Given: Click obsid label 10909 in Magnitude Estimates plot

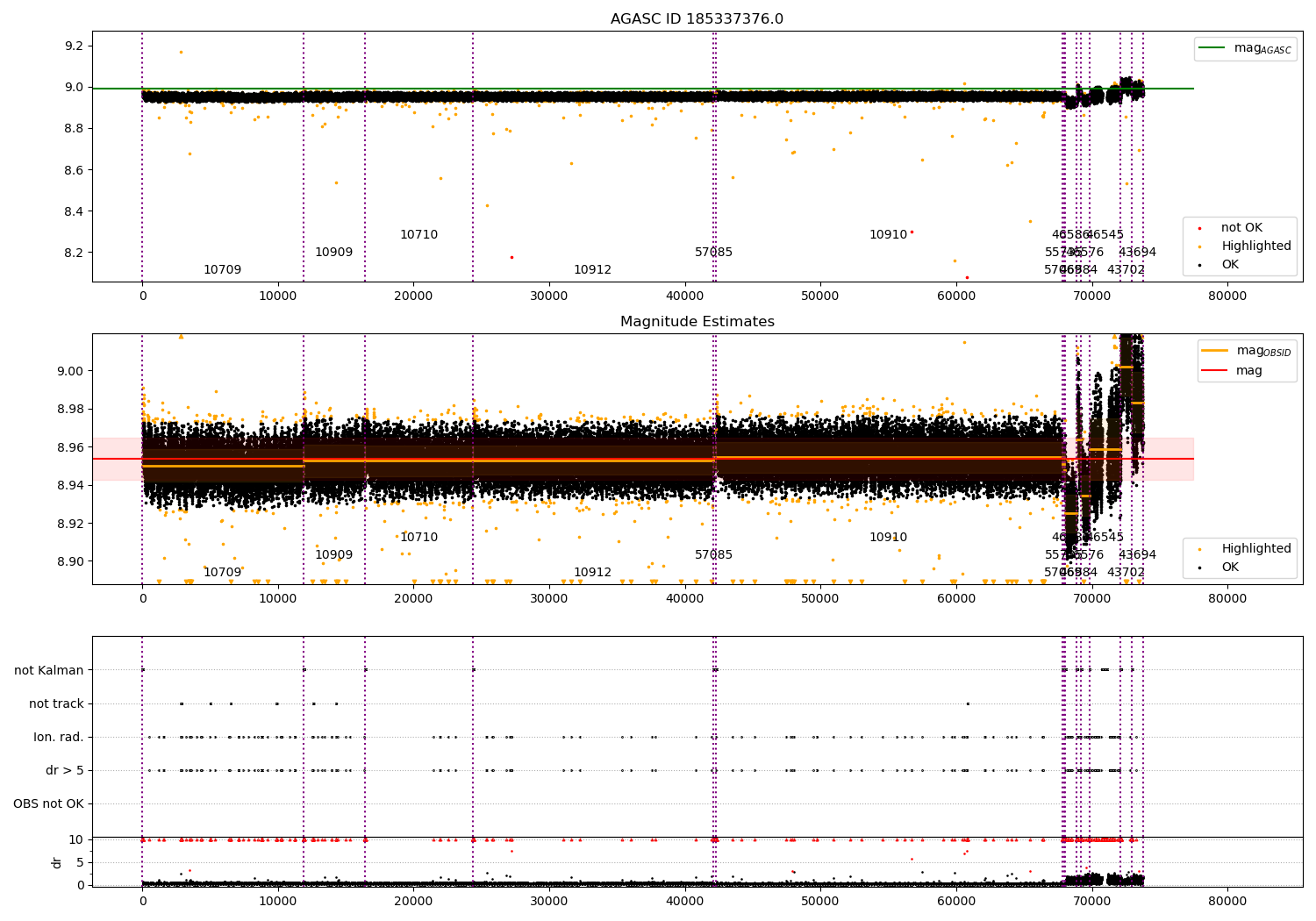Looking at the screenshot, I should pos(333,555).
